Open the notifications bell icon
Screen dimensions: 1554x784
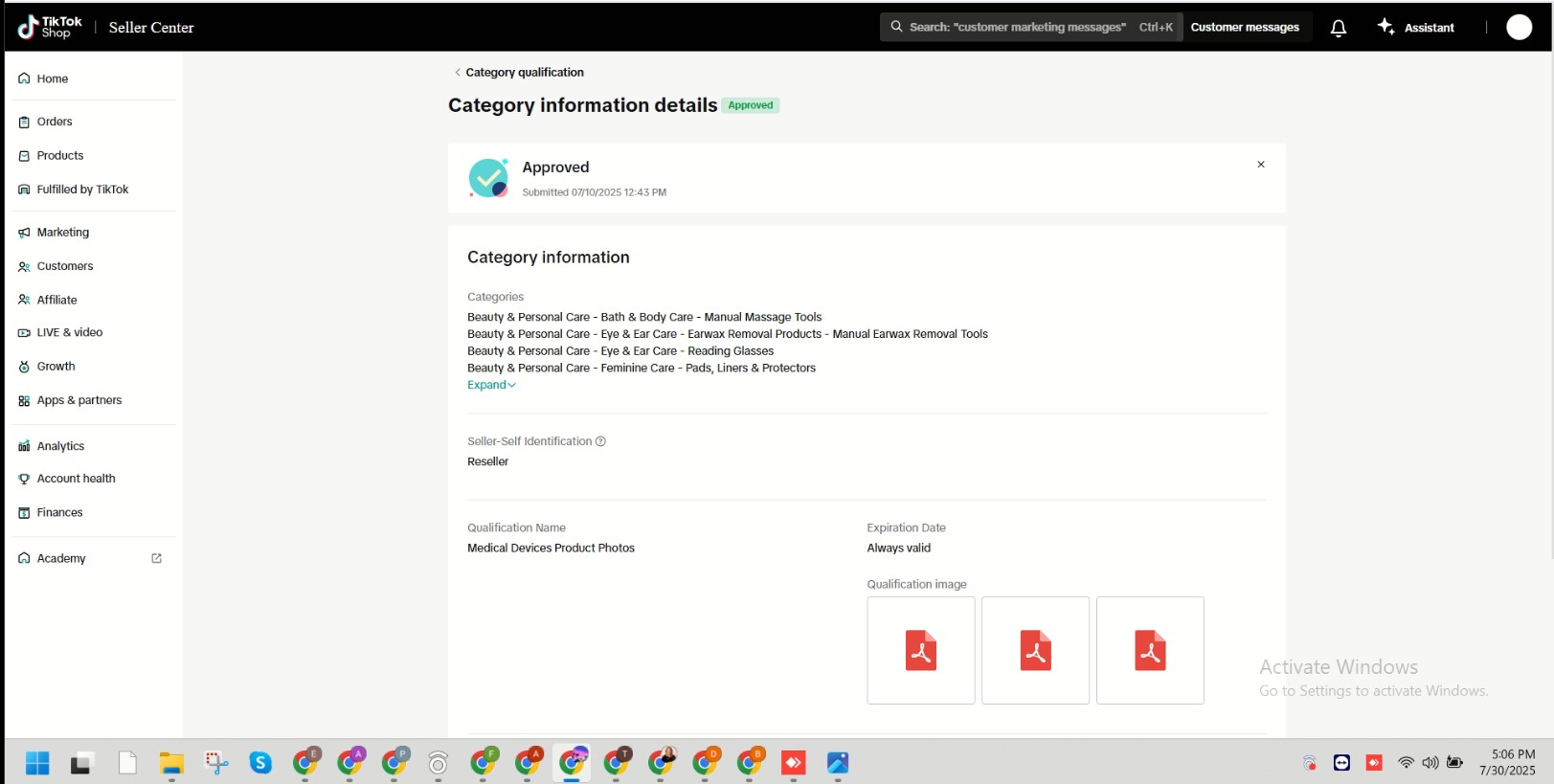(1338, 28)
